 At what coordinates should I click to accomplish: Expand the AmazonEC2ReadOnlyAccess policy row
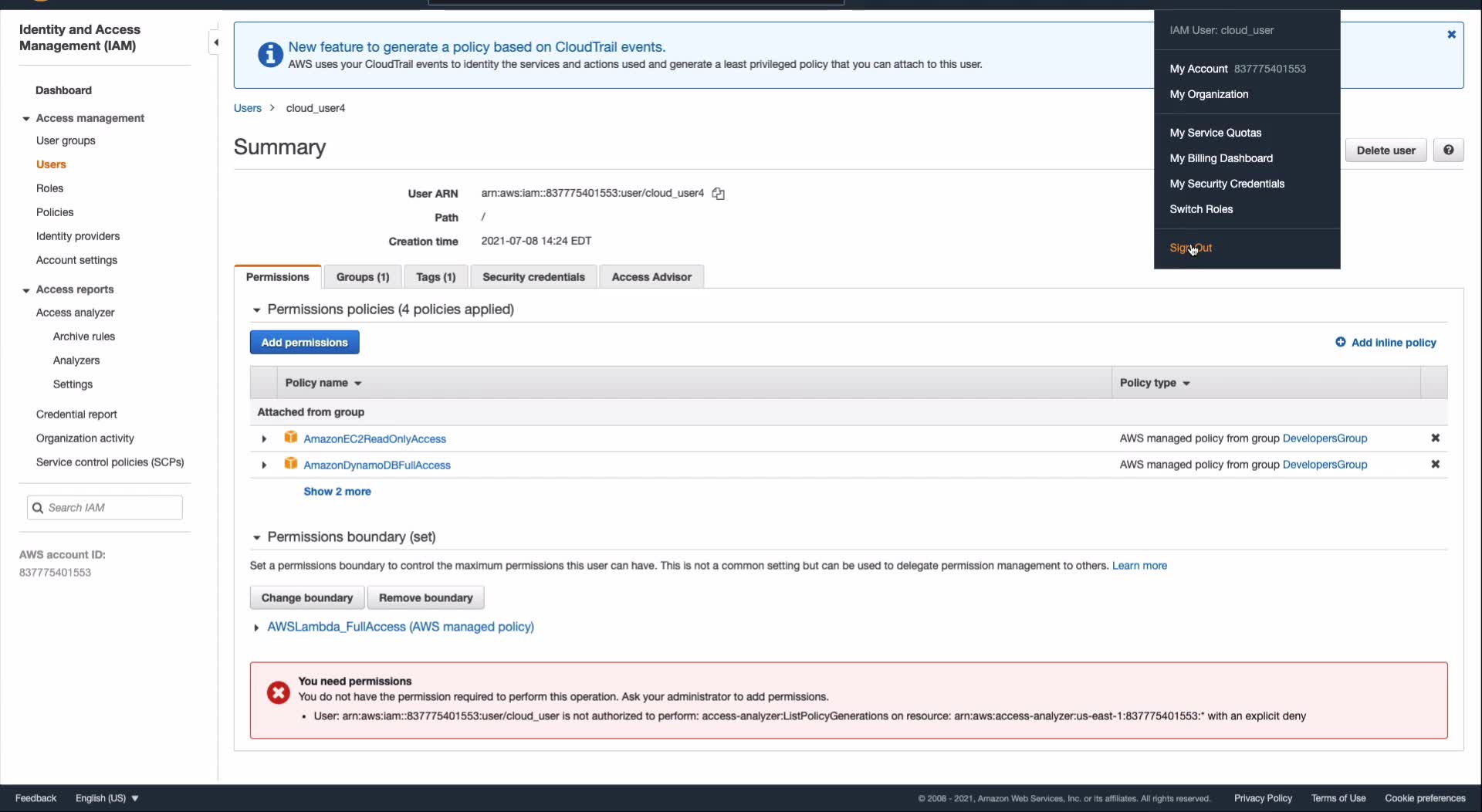[x=264, y=439]
